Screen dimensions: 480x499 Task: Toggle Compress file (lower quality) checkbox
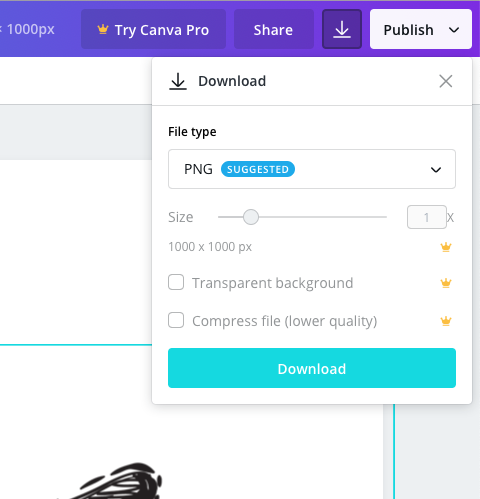(176, 320)
